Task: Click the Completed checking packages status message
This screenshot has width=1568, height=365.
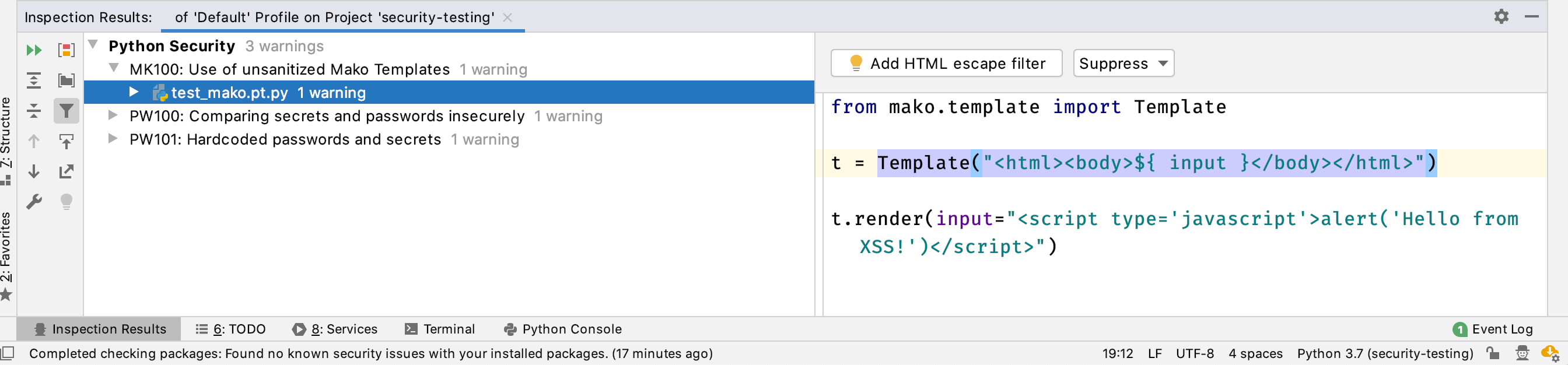Action: point(370,353)
